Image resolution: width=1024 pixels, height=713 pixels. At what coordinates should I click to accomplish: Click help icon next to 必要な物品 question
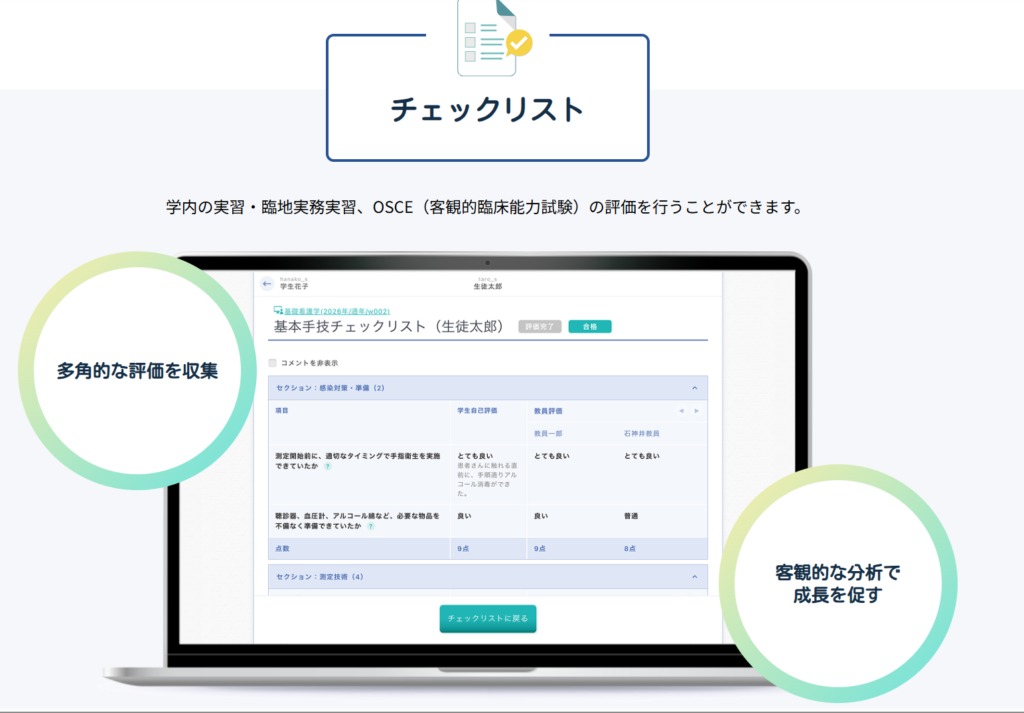(x=369, y=526)
